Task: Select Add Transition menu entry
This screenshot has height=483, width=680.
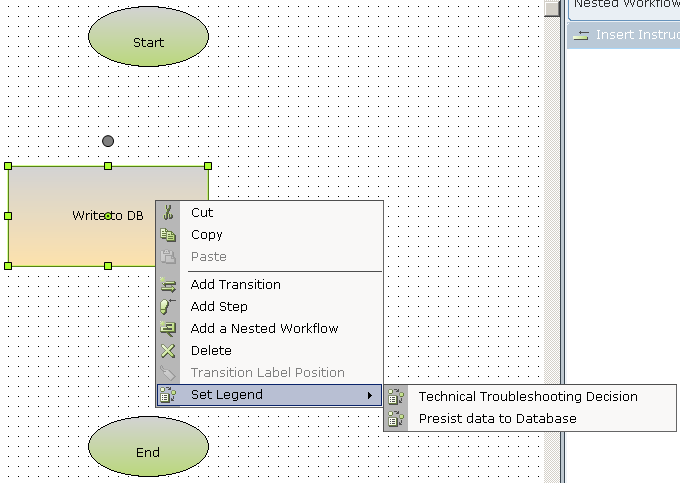Action: tap(235, 285)
